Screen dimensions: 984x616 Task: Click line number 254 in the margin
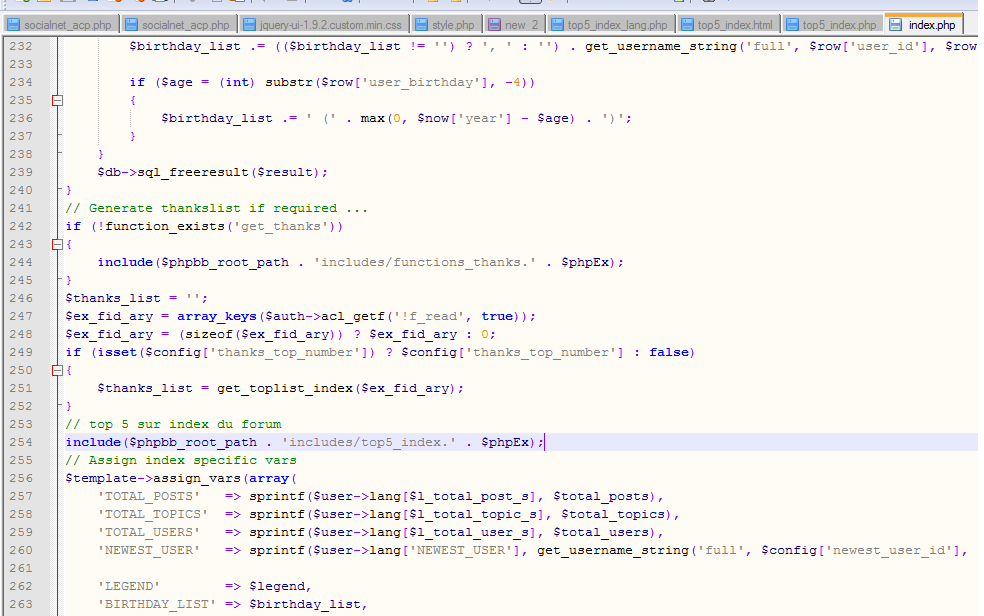[20, 442]
